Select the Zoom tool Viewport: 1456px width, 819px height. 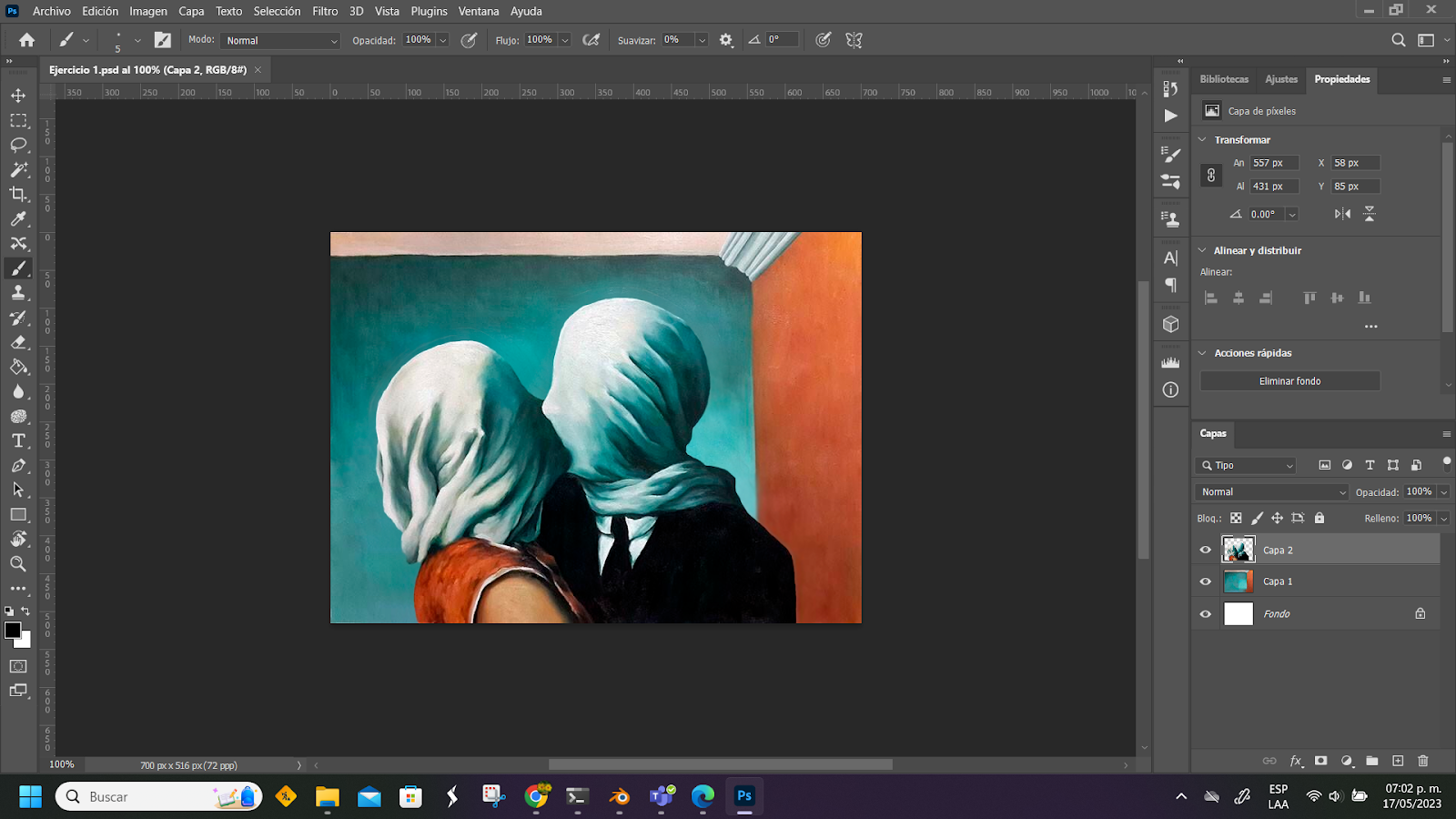point(18,563)
